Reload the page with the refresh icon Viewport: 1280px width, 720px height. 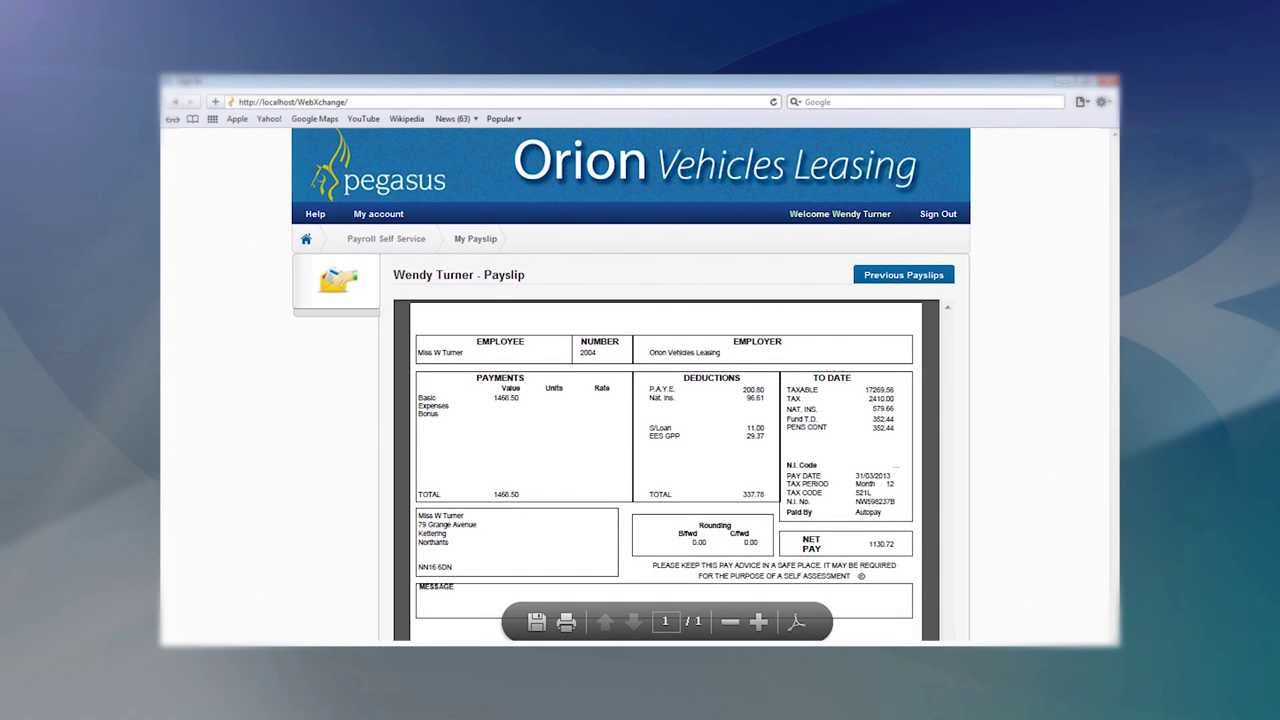[x=773, y=102]
